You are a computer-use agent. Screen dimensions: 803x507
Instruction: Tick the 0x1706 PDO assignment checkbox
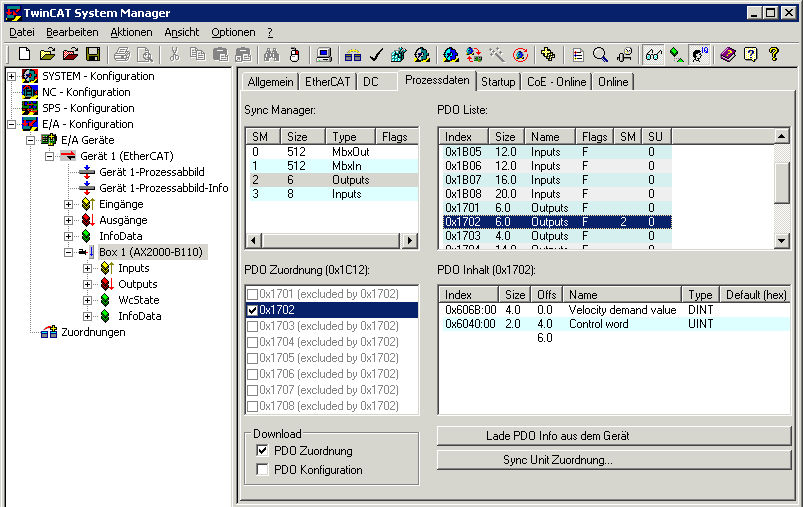click(x=252, y=374)
